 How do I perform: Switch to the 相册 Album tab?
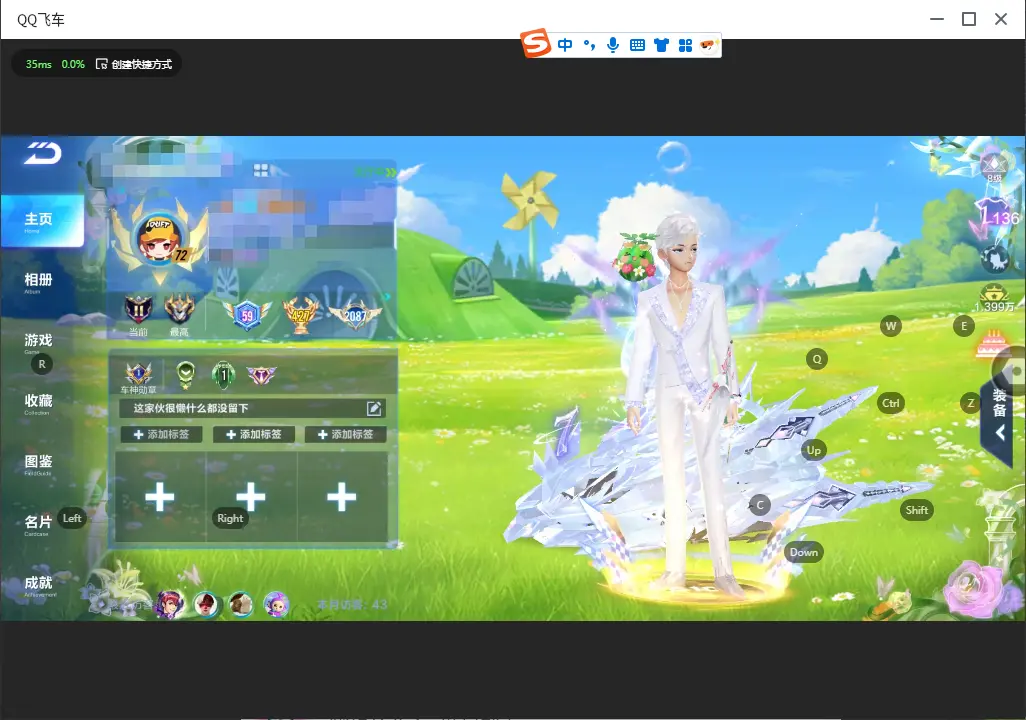pyautogui.click(x=39, y=282)
